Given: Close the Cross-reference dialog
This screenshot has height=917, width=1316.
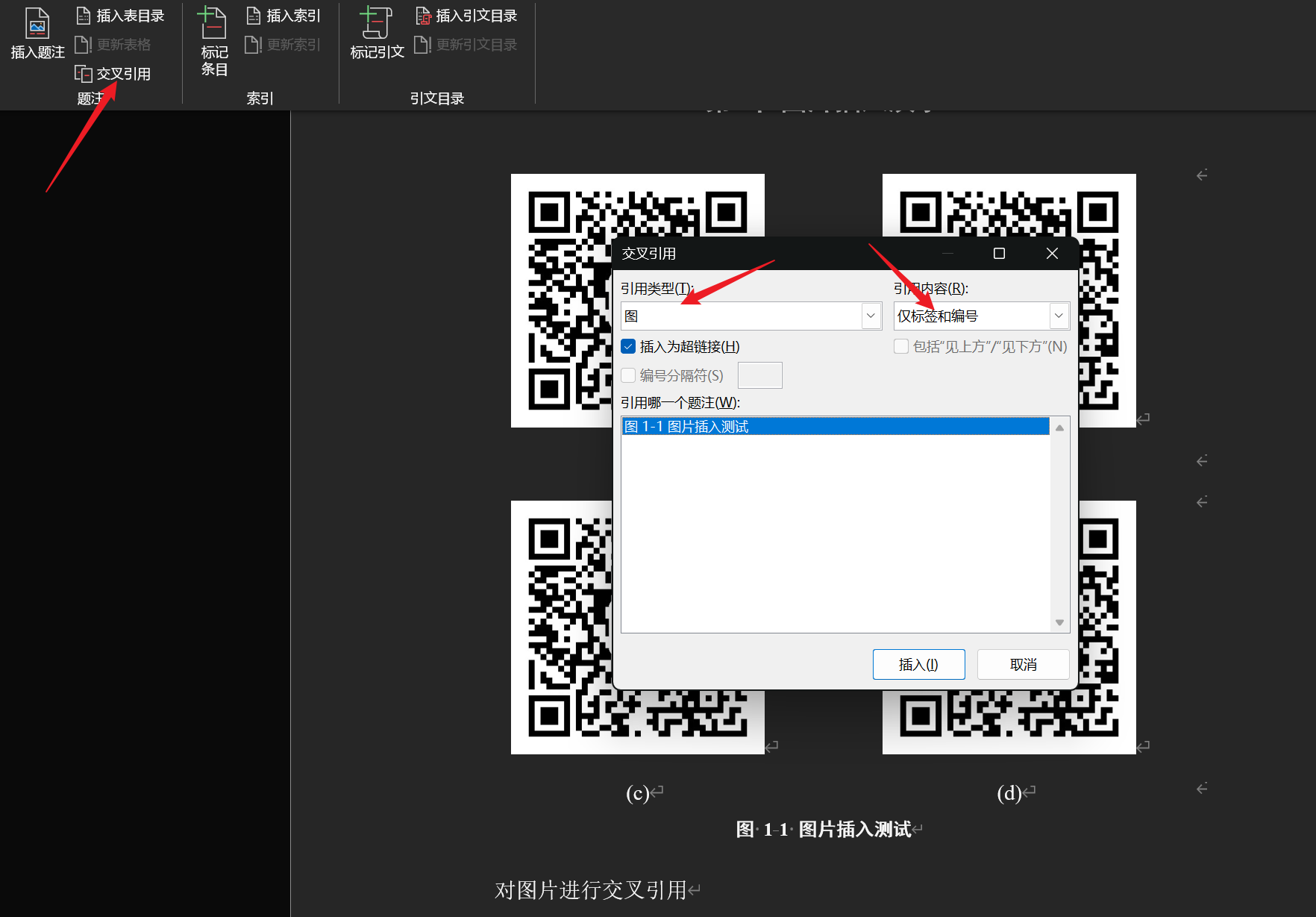Looking at the screenshot, I should (x=1052, y=254).
